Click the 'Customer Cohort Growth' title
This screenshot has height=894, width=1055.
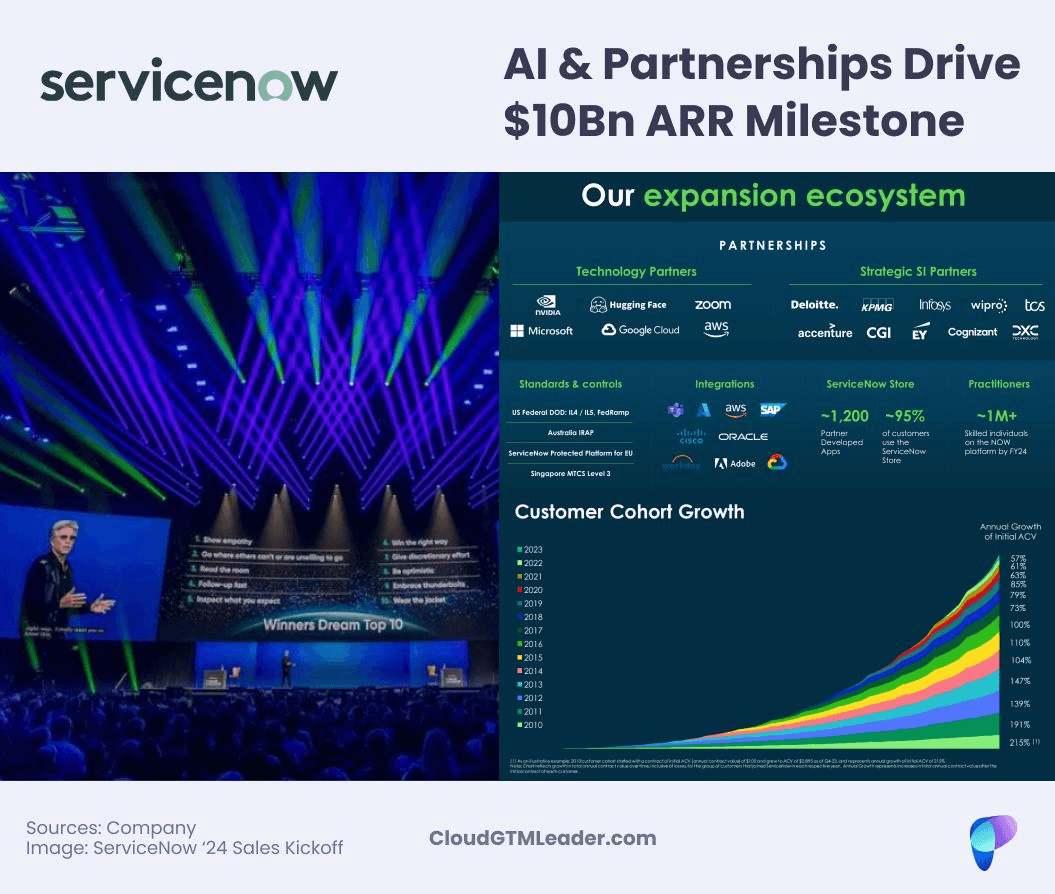(x=629, y=512)
